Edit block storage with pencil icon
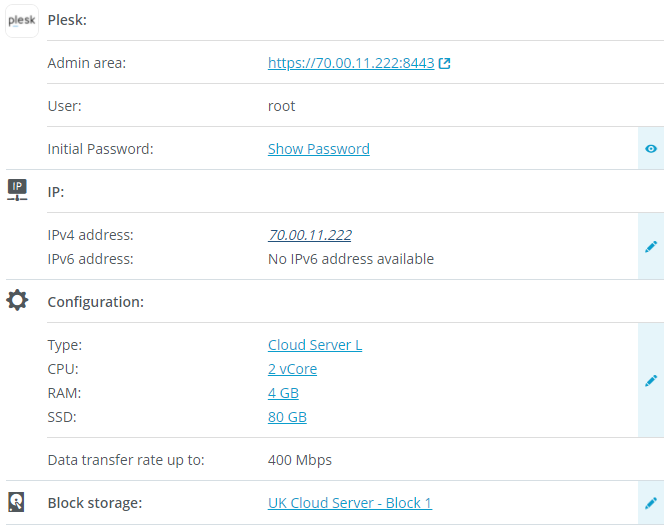The height and width of the screenshot is (531, 672). (651, 503)
